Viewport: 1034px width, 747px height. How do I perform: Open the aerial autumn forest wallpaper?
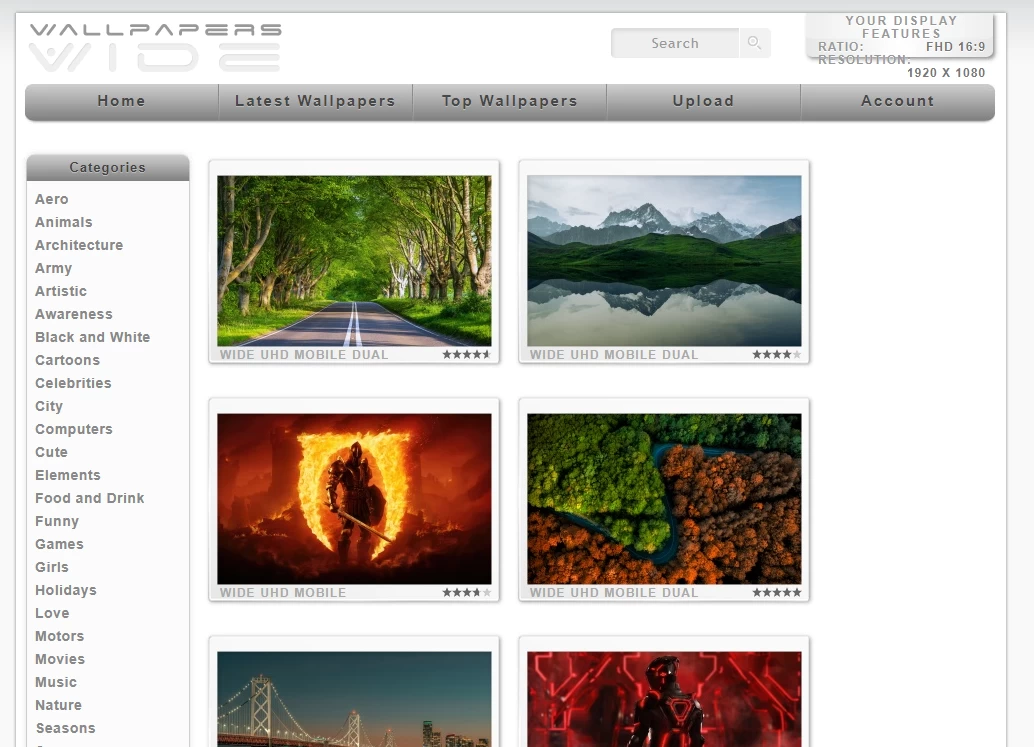point(664,499)
